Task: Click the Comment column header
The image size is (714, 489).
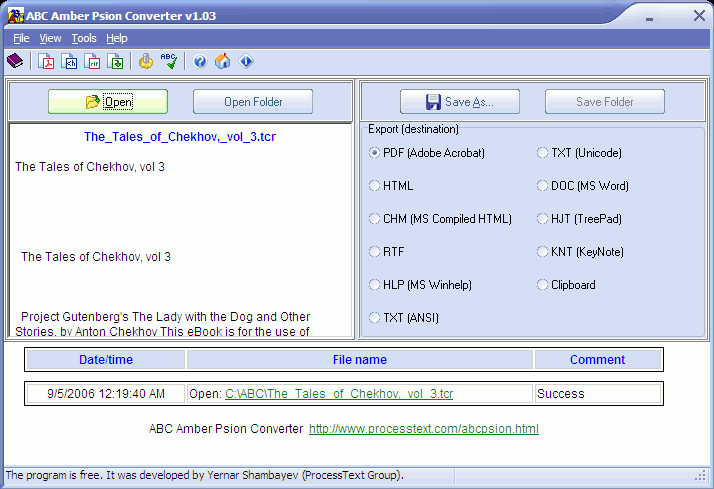Action: pos(597,360)
